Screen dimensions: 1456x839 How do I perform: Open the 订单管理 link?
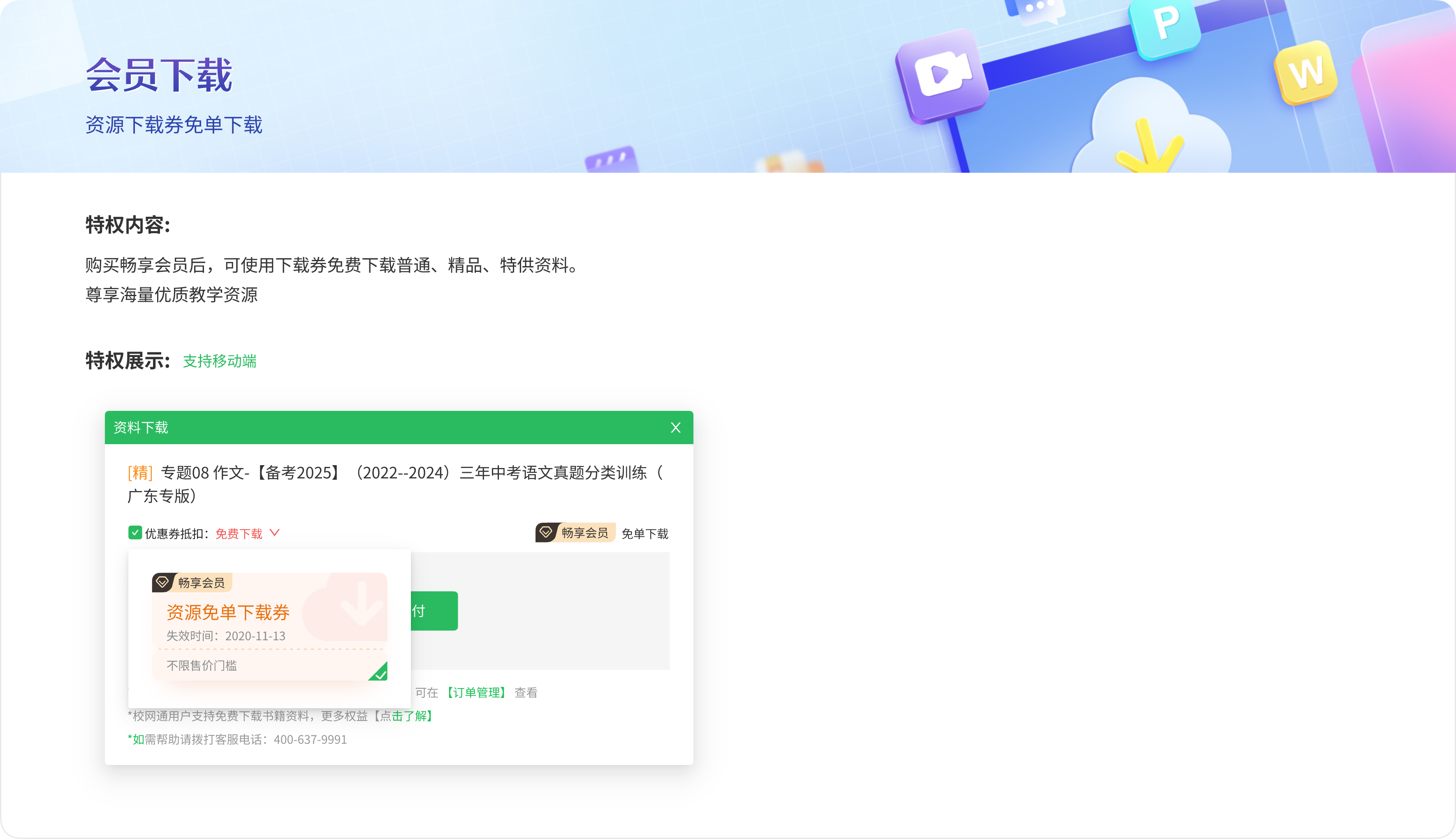(x=475, y=693)
